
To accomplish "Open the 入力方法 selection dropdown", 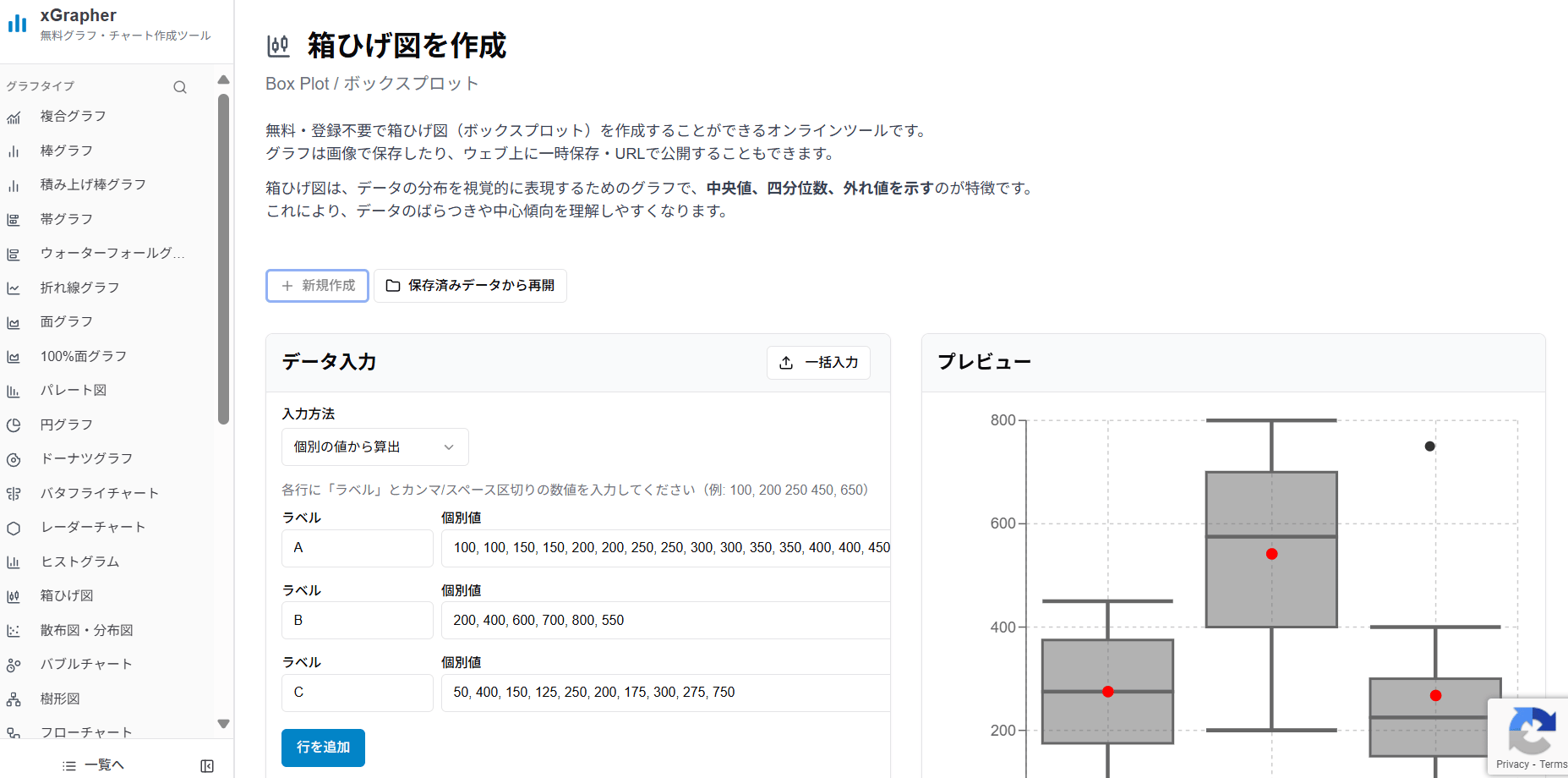I will (374, 447).
